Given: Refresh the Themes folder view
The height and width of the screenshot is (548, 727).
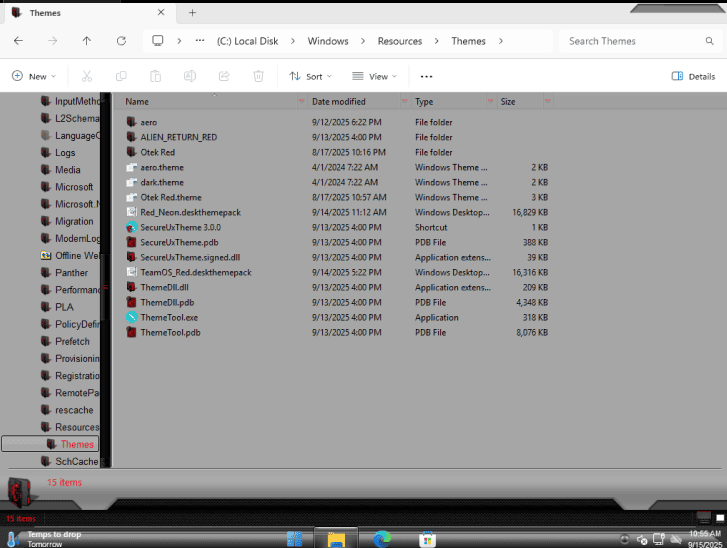Looking at the screenshot, I should coord(121,41).
